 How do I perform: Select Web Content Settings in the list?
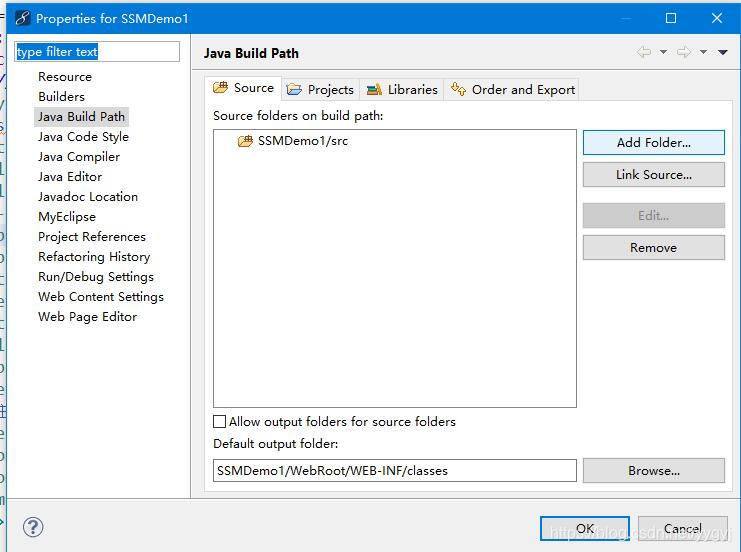click(x=101, y=297)
